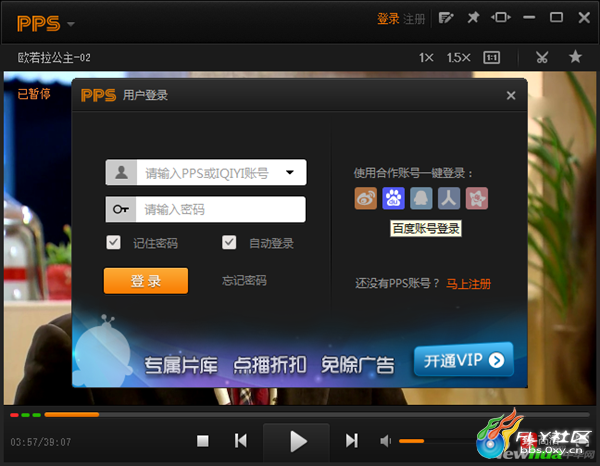Open the feedback edit icon in title bar
This screenshot has height=466, width=600.
point(446,18)
